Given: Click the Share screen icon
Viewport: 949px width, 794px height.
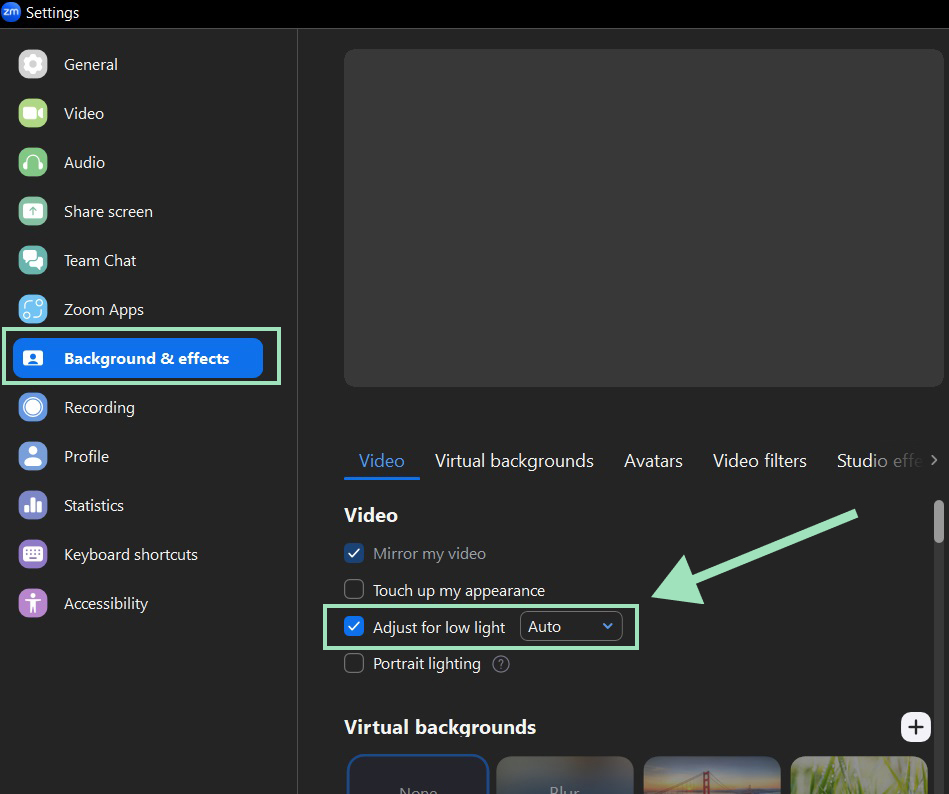Looking at the screenshot, I should (33, 211).
